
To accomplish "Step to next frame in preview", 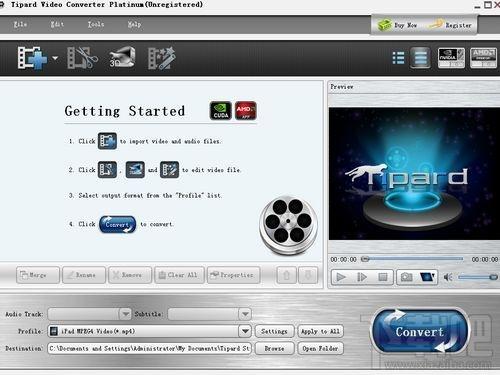I will [x=362, y=277].
